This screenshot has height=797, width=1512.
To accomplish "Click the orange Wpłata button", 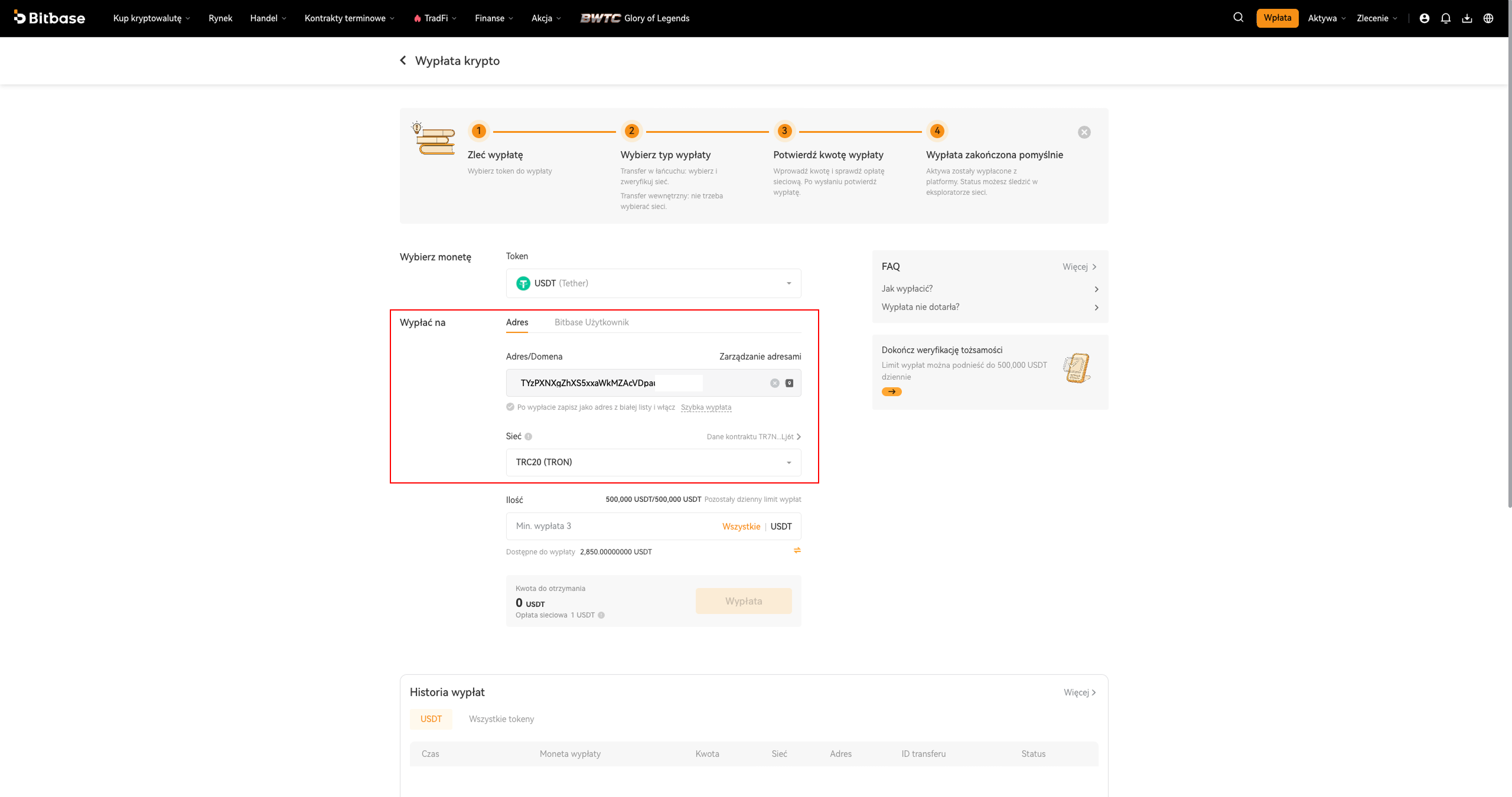I will 1277,18.
